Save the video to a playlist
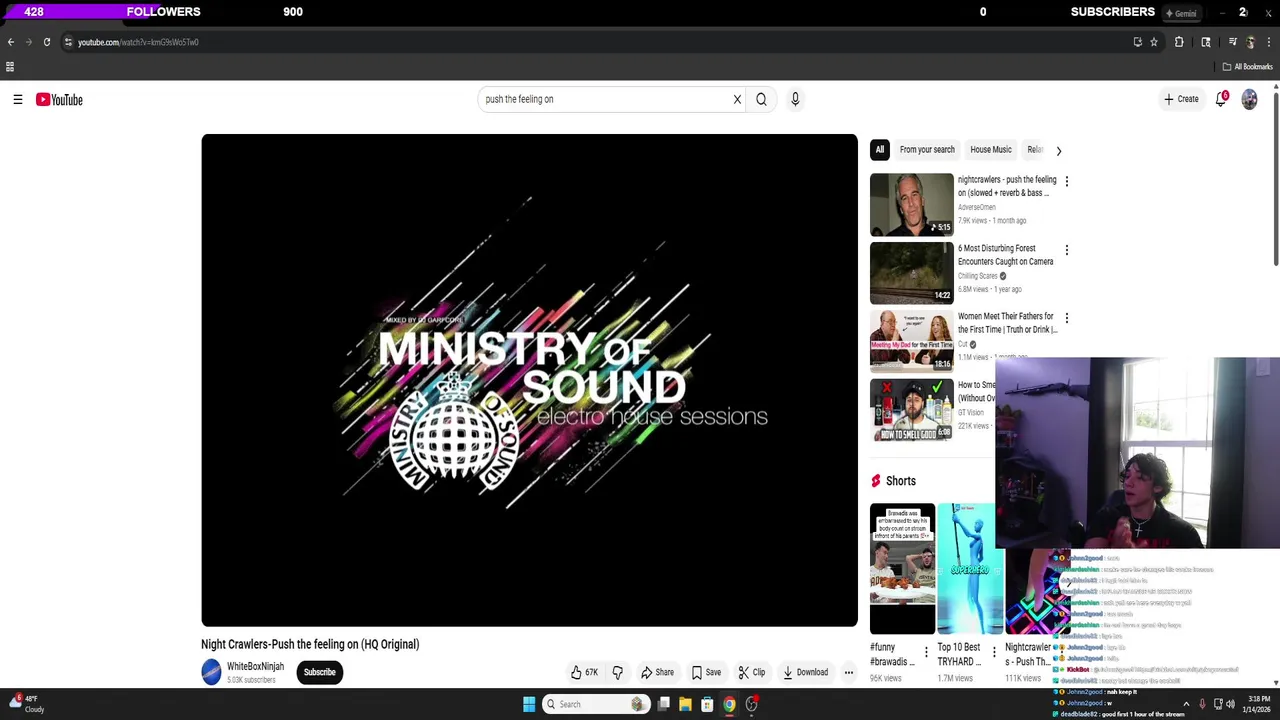This screenshot has width=1280, height=720. tap(706, 672)
